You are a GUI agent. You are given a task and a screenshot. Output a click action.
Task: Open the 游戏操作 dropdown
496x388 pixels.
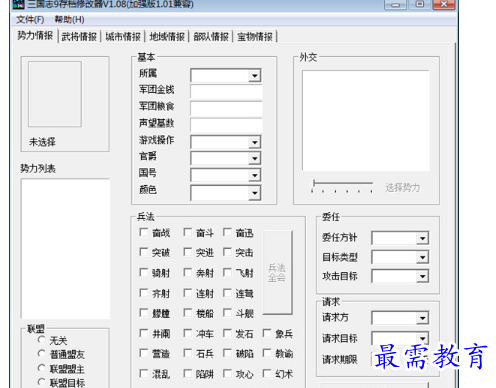pos(255,143)
